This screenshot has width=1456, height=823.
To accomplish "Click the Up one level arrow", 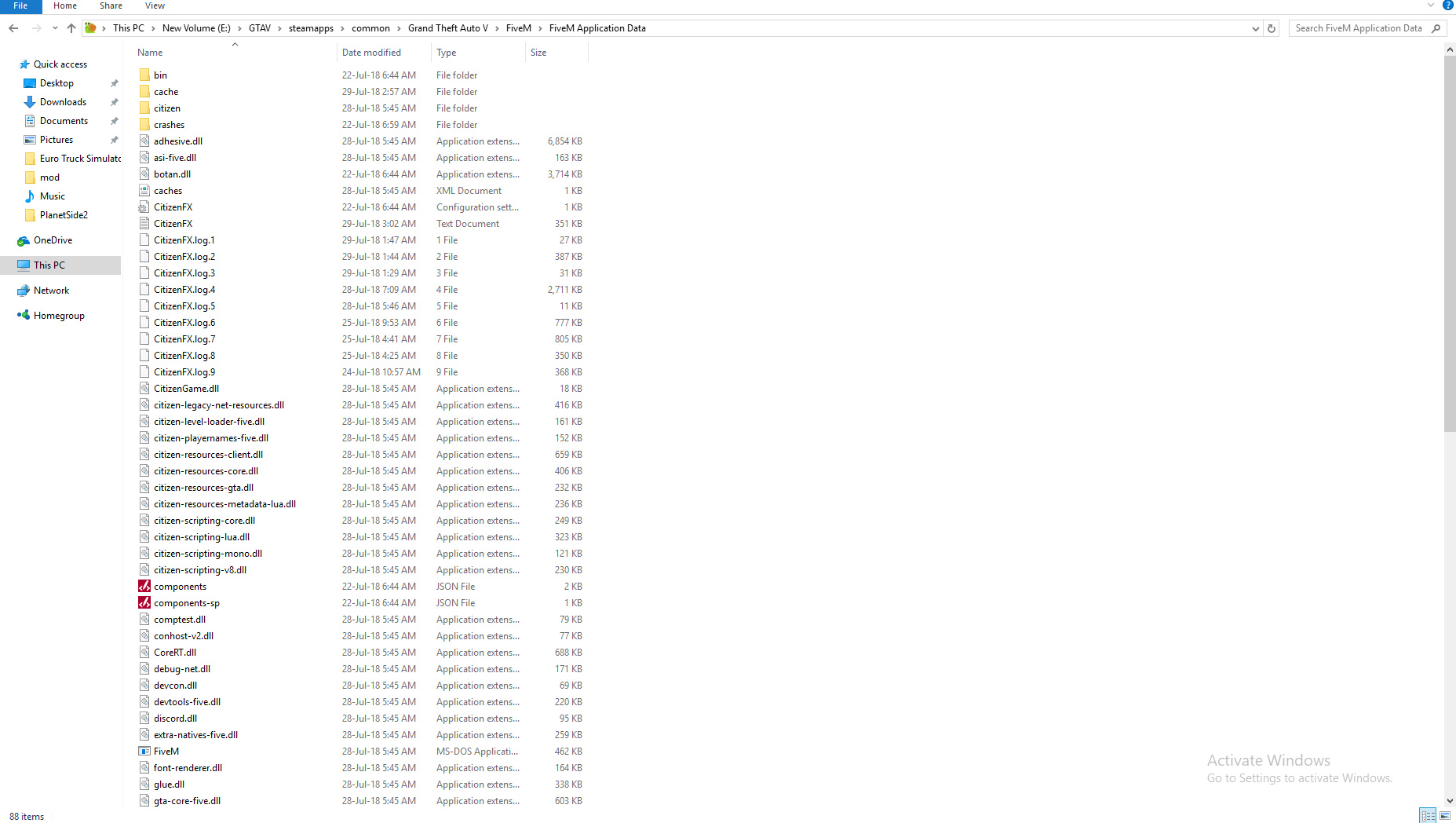I will 71,28.
